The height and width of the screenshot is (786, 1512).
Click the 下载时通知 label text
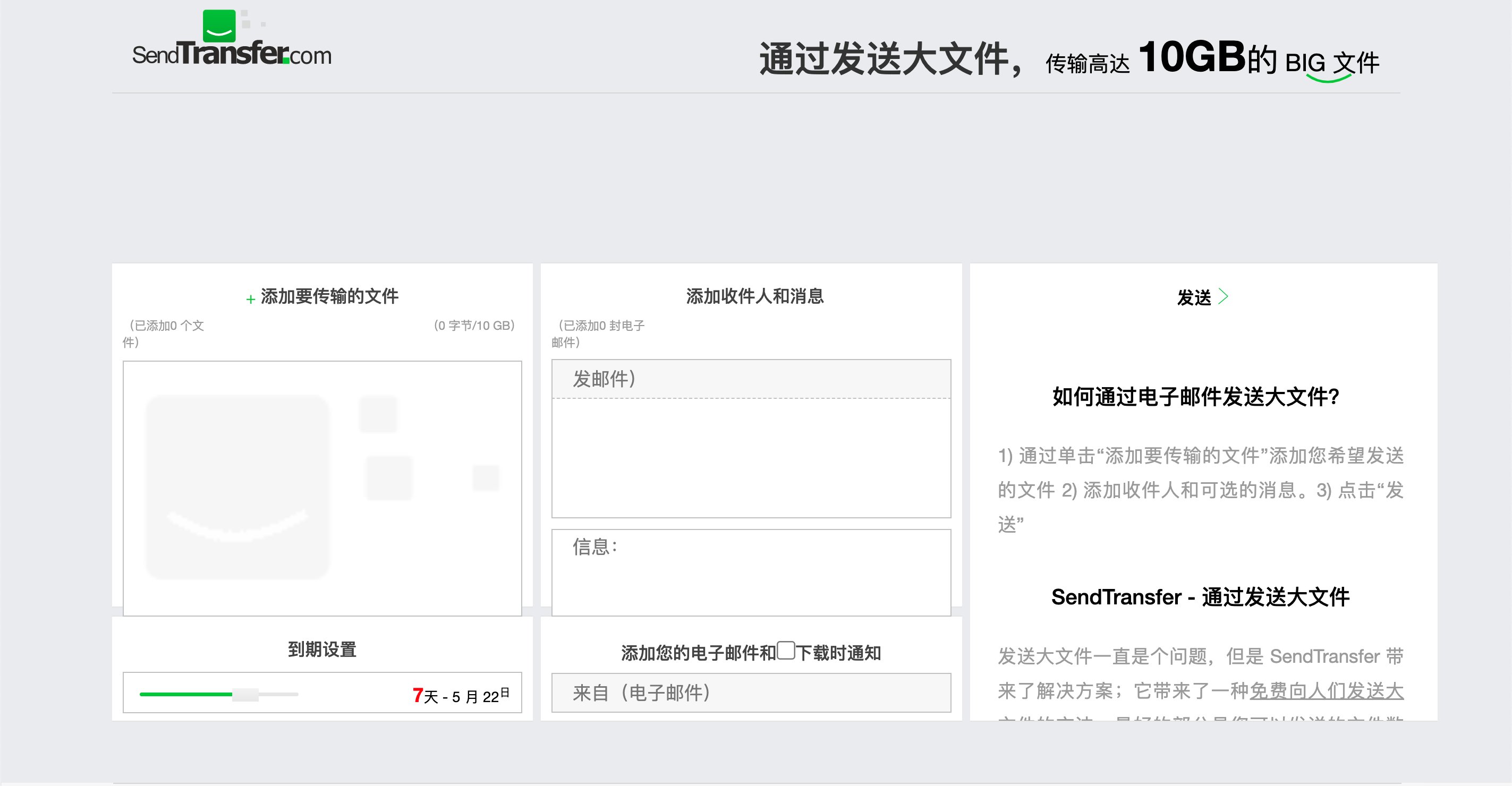pos(838,653)
